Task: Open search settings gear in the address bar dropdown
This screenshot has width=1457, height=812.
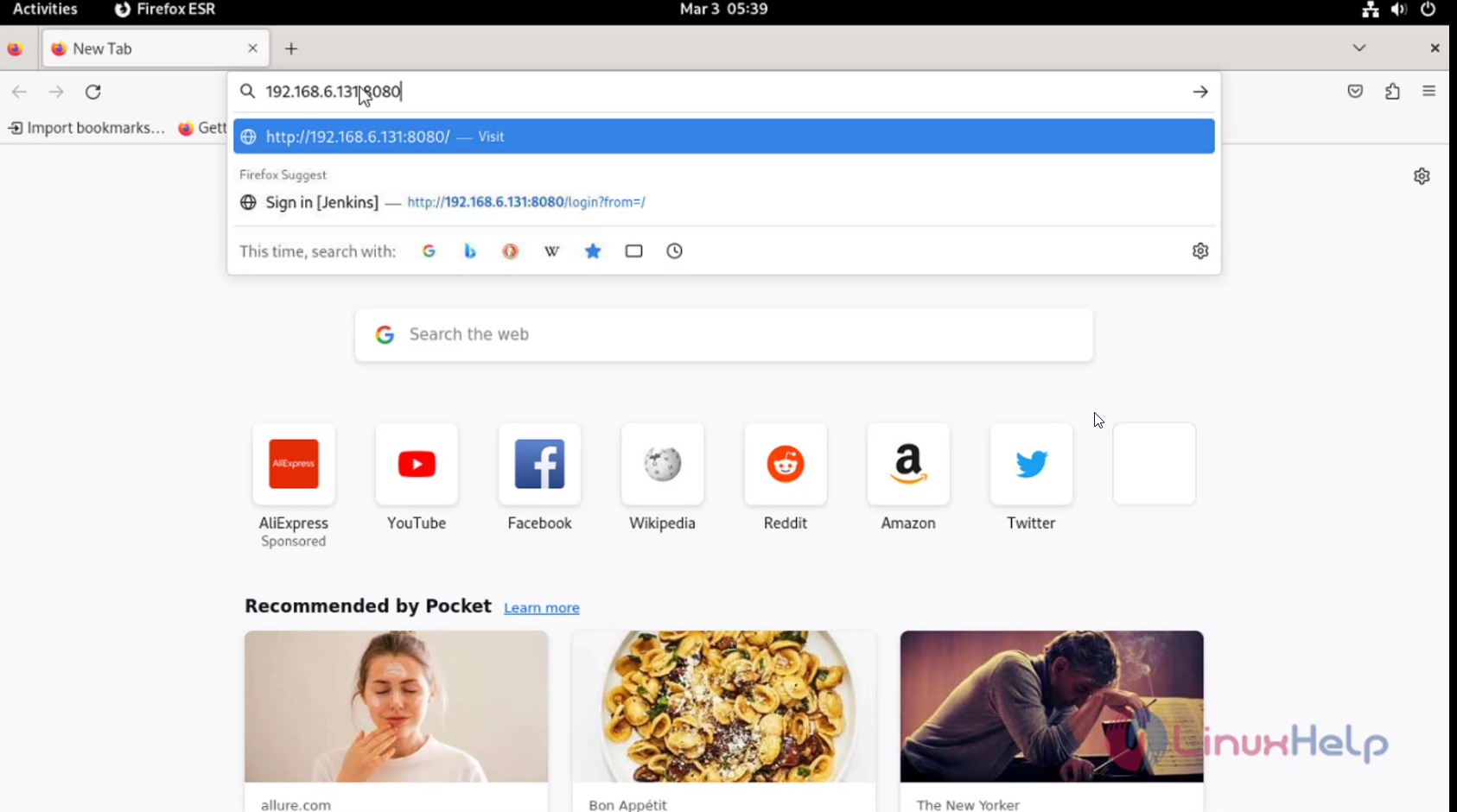Action: click(1200, 251)
